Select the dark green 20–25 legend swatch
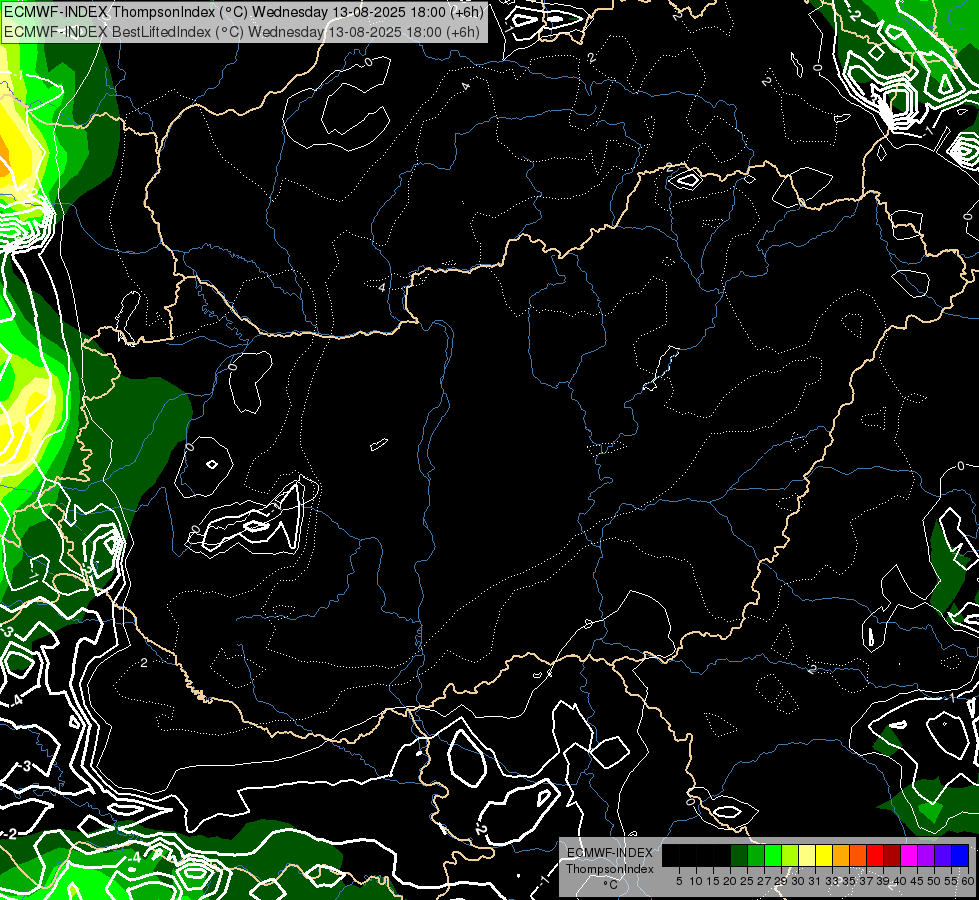The width and height of the screenshot is (979, 900). 739,855
